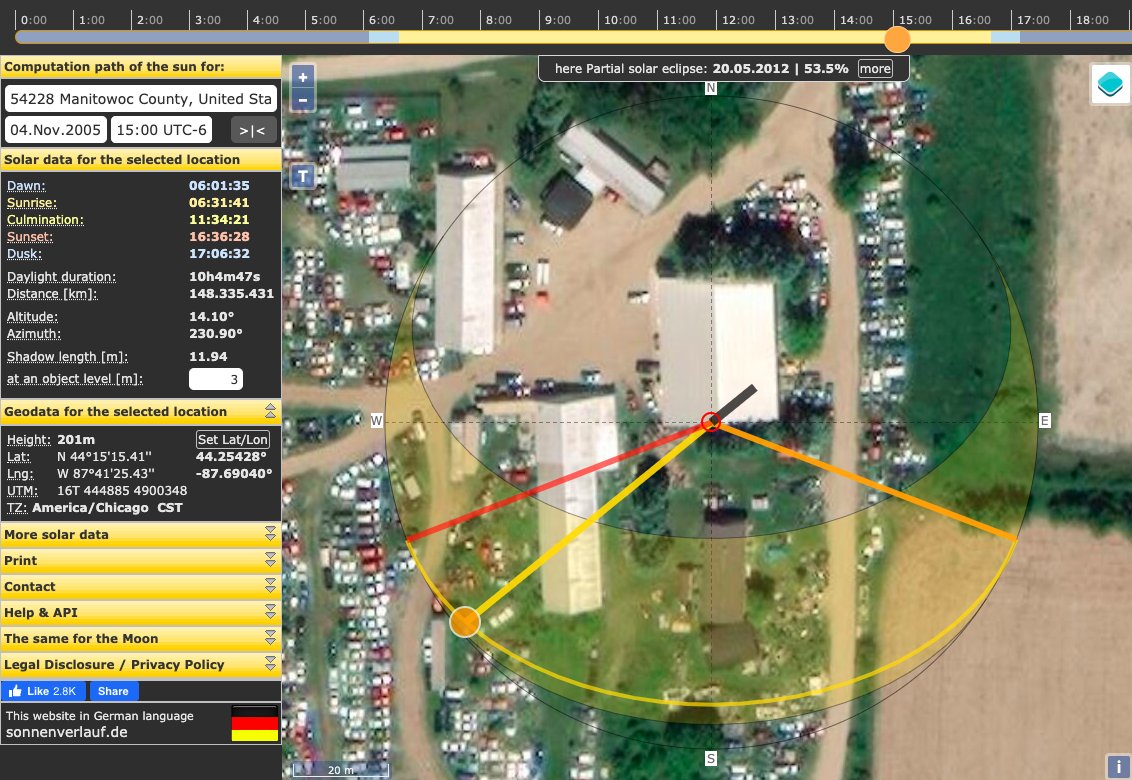Click the Azimuth label
This screenshot has width=1132, height=780.
[x=34, y=334]
